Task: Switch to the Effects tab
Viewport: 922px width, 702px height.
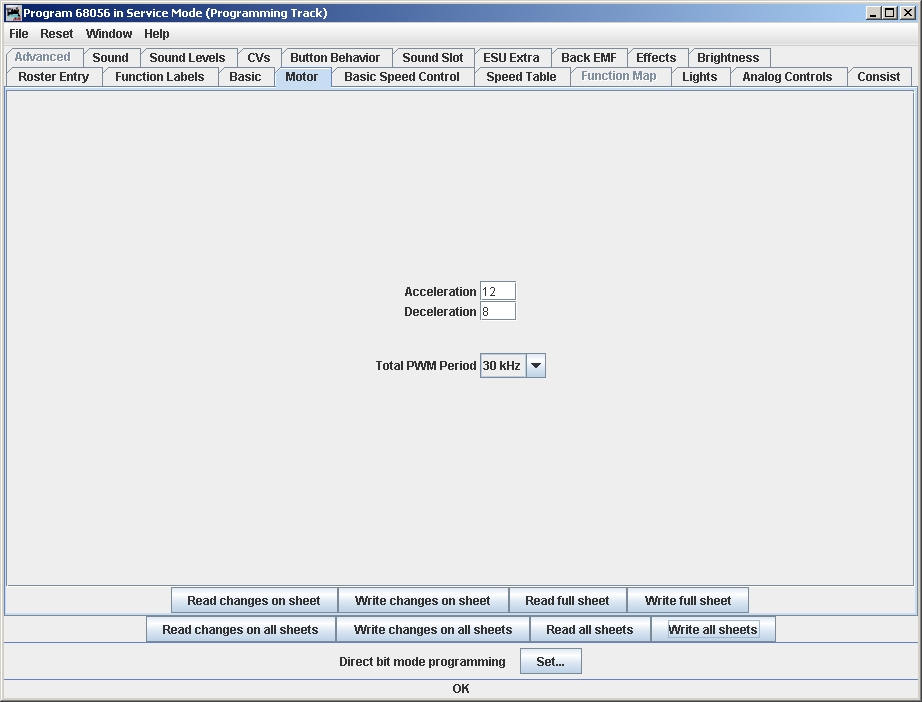Action: pyautogui.click(x=656, y=58)
